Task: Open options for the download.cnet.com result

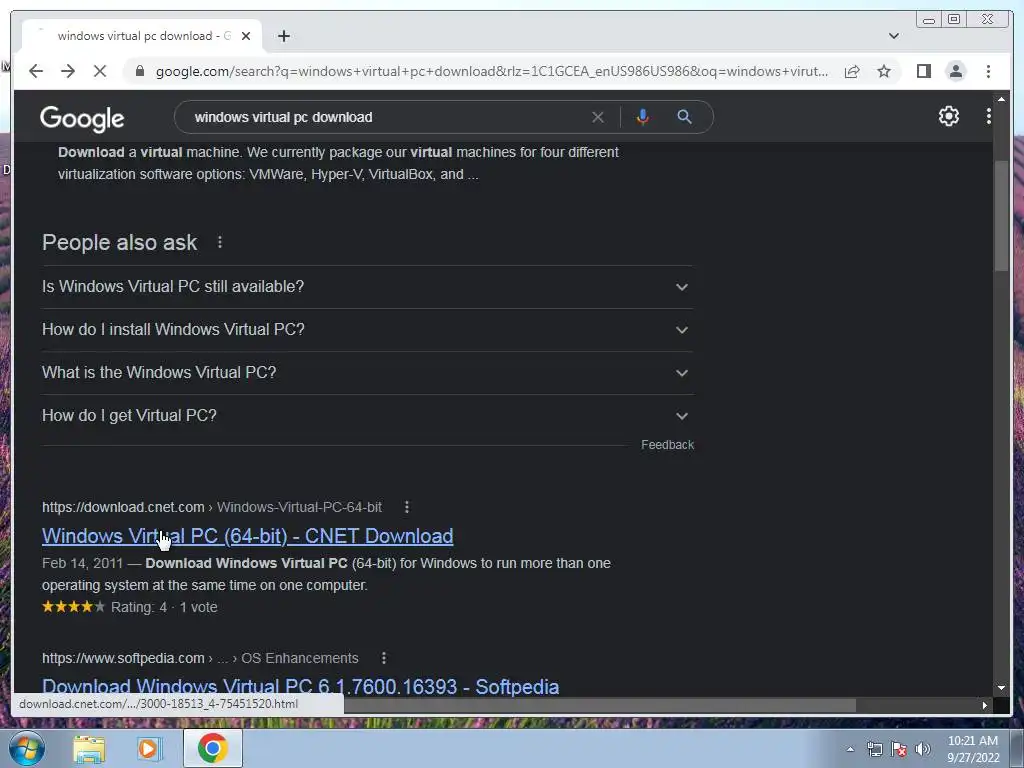Action: 407,507
